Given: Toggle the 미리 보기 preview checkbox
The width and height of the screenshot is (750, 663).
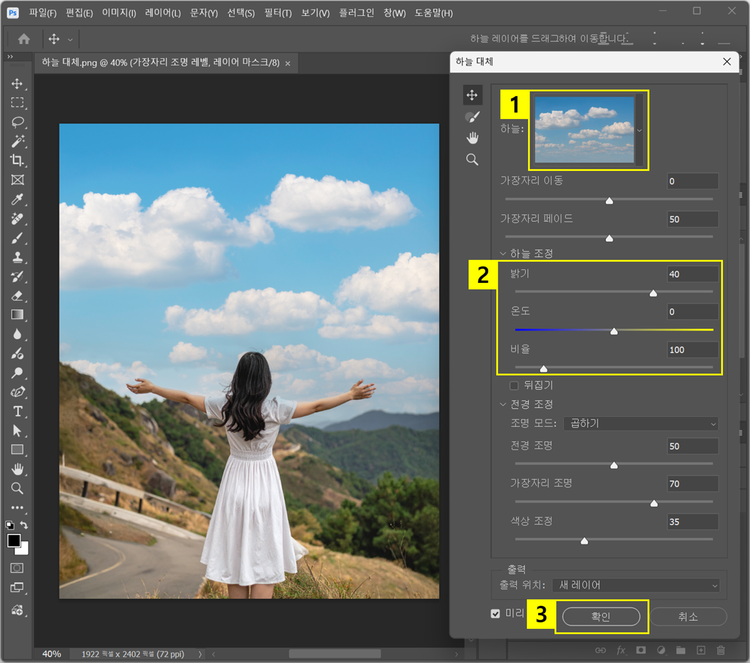Looking at the screenshot, I should [x=496, y=613].
